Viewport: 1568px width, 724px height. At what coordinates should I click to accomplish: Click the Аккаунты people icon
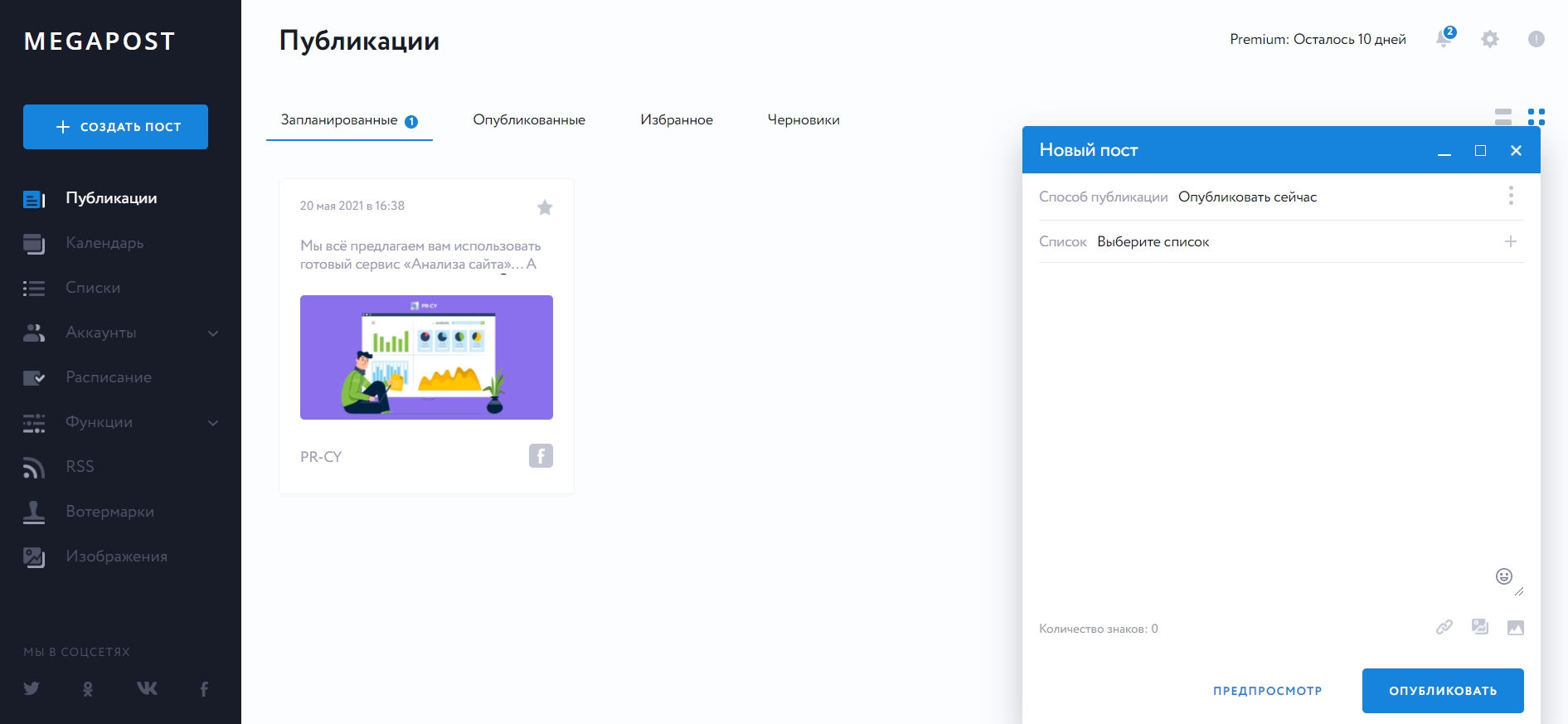34,333
